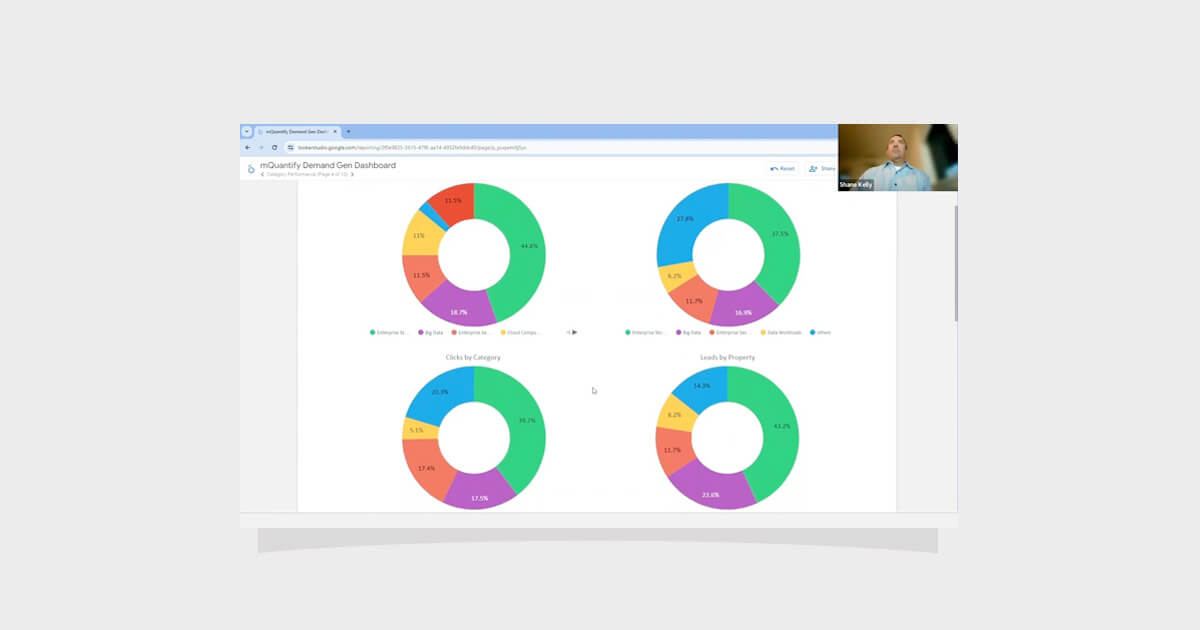
Task: Go to next report page chevron
Action: coord(353,175)
